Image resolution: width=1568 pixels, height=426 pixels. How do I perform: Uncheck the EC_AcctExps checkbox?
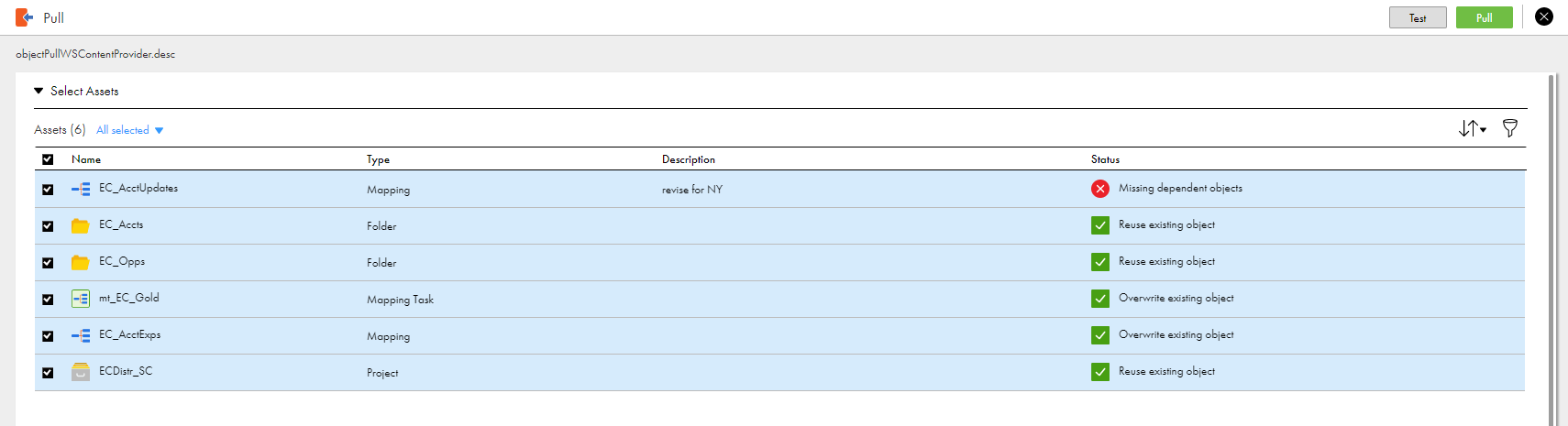click(x=48, y=336)
